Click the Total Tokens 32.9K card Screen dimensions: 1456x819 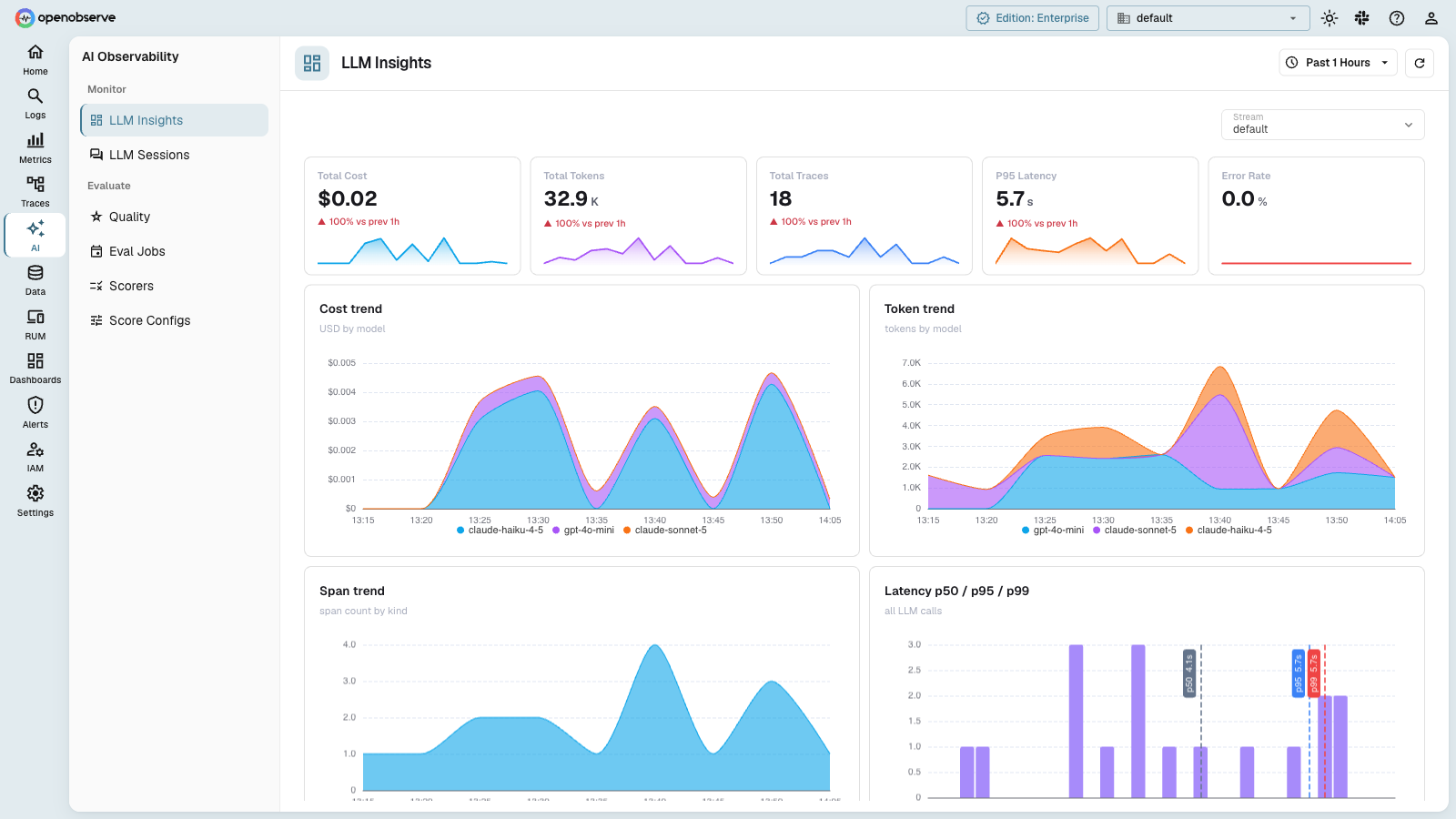click(638, 216)
